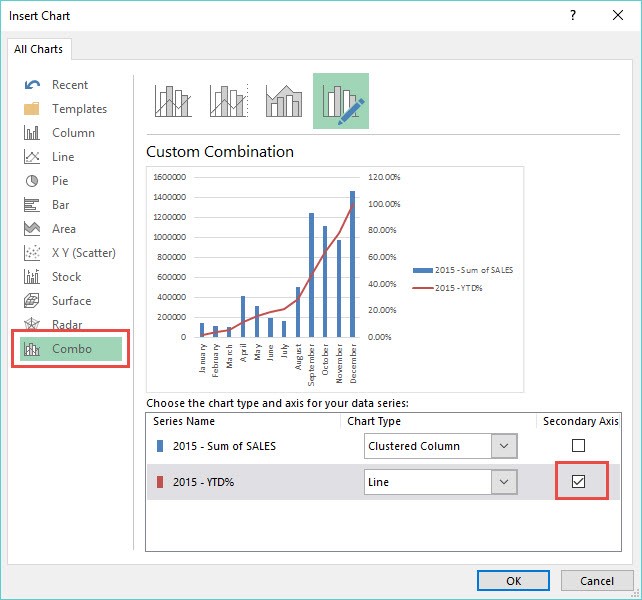642x600 pixels.
Task: Pick Clustered Column - Line on Secondary Axis icon
Action: click(x=229, y=101)
